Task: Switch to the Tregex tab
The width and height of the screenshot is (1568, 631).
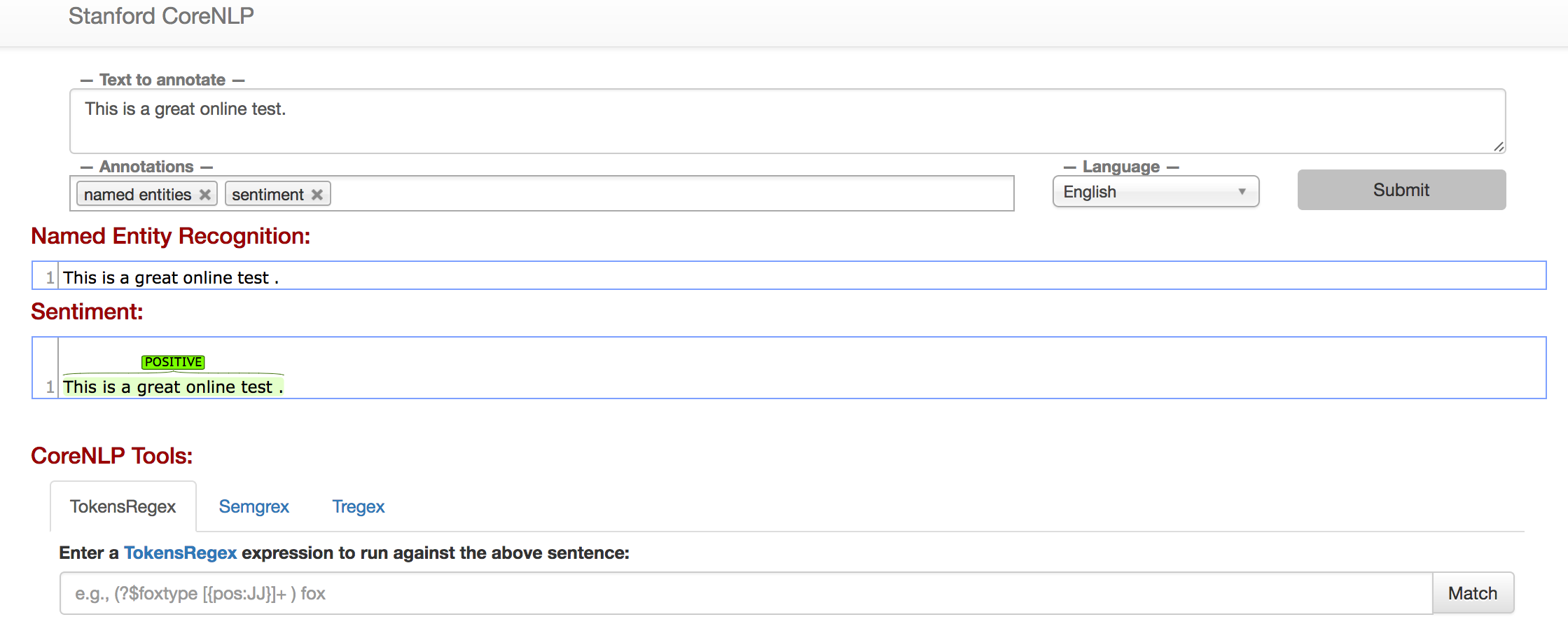Action: pyautogui.click(x=359, y=506)
